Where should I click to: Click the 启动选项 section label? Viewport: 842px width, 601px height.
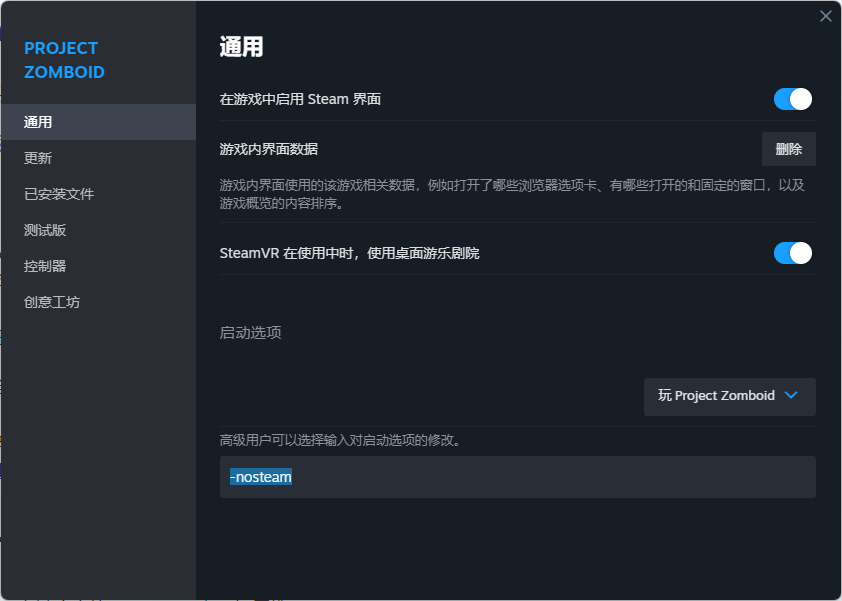pyautogui.click(x=250, y=332)
